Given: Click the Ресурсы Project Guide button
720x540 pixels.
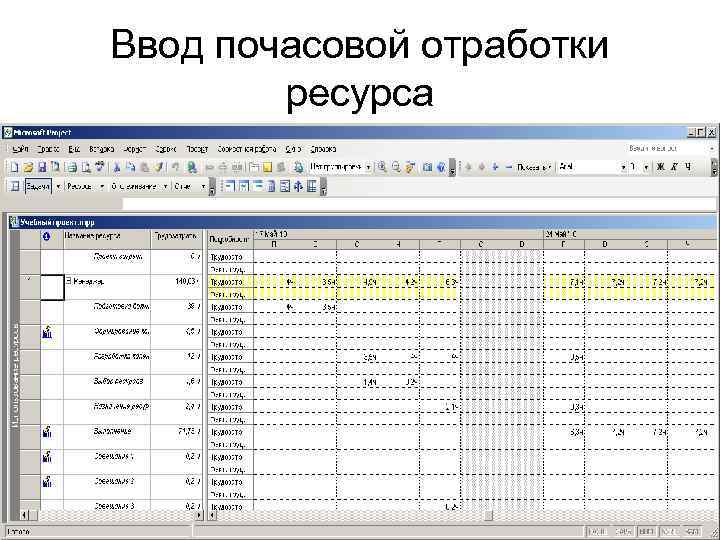Looking at the screenshot, I should pyautogui.click(x=80, y=186).
